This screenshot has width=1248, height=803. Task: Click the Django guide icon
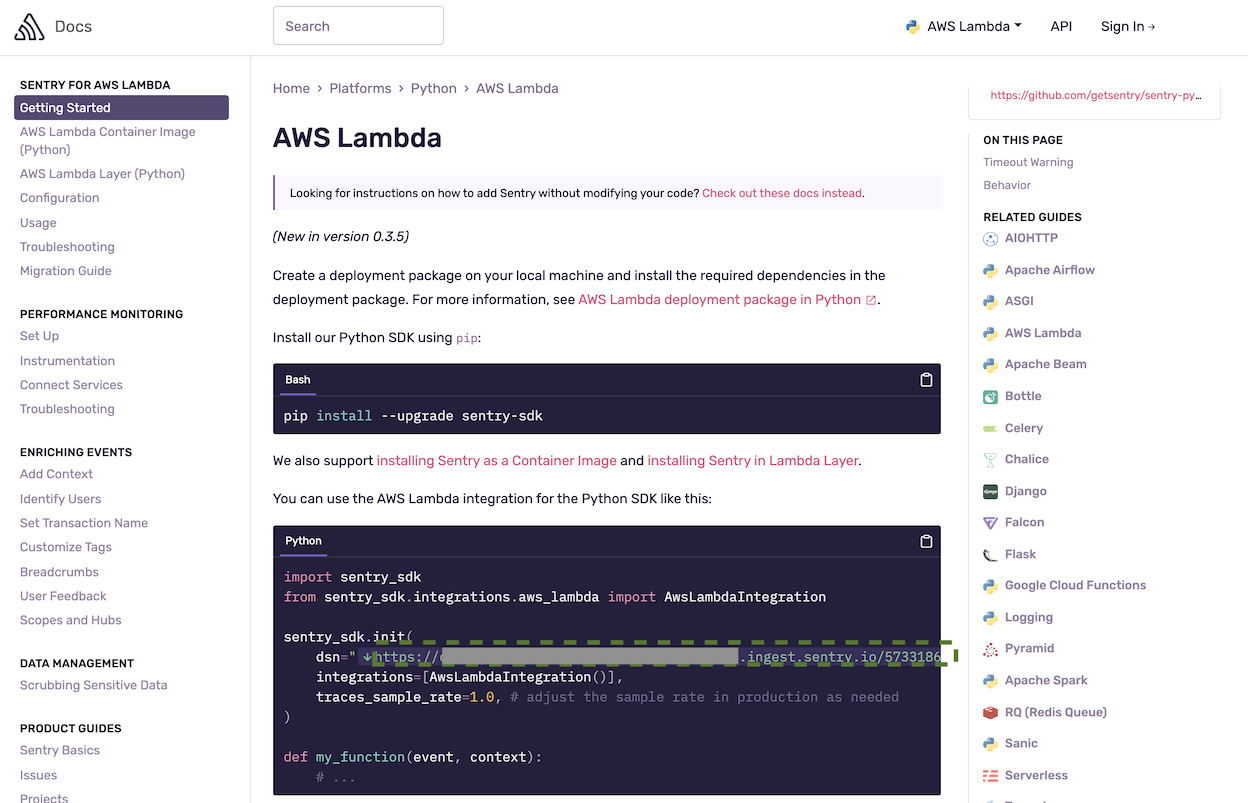(x=990, y=492)
